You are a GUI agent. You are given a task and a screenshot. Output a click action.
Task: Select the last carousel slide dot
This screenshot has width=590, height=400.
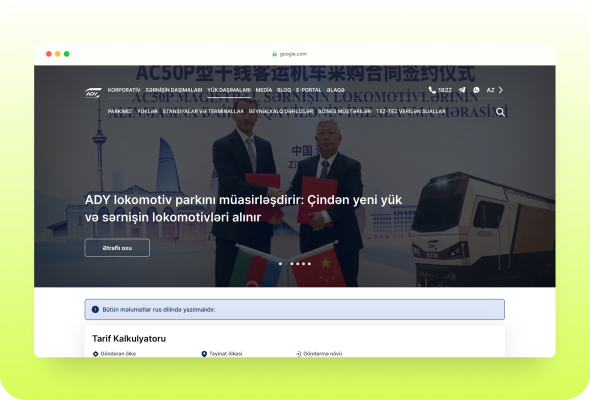coord(309,264)
